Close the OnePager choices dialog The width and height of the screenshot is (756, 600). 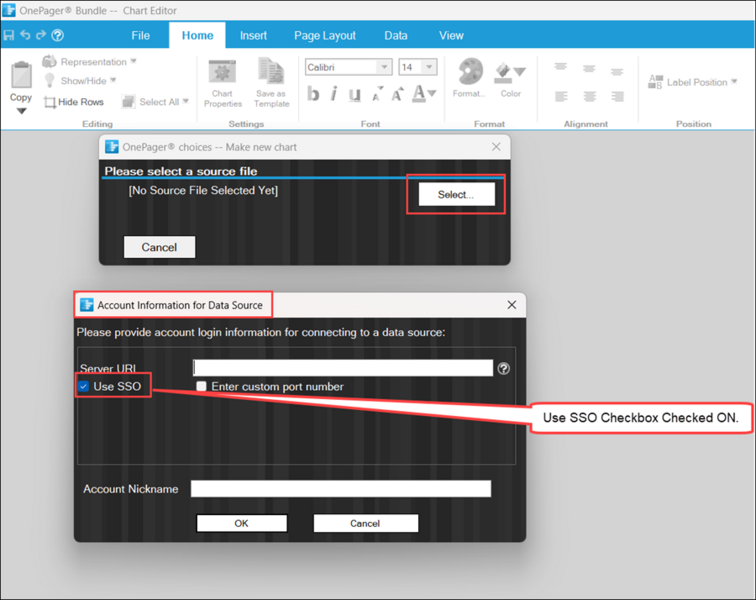[496, 147]
